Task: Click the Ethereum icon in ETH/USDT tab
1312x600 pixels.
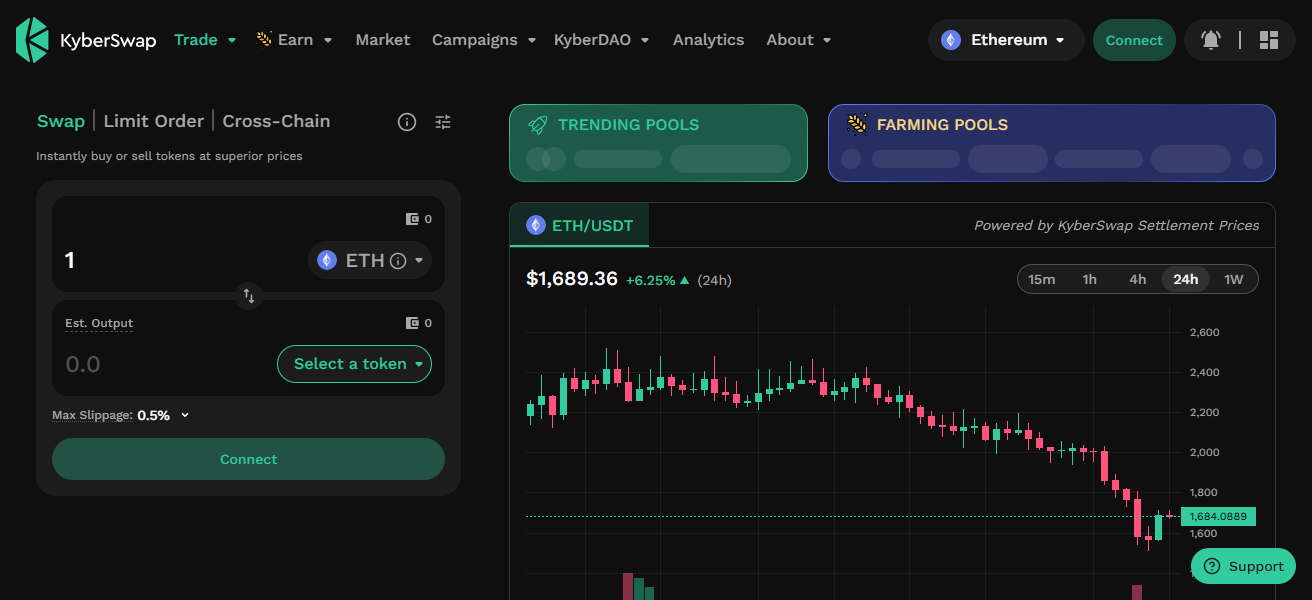Action: click(536, 225)
